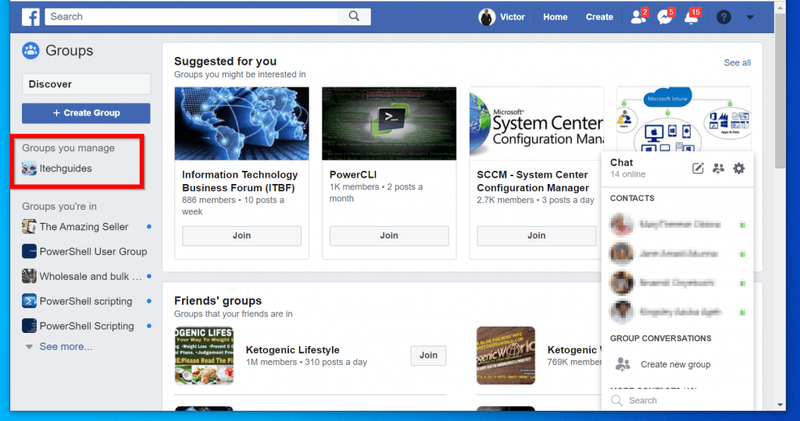Open third contact in Chat list
The height and width of the screenshot is (421, 800).
pyautogui.click(x=677, y=283)
